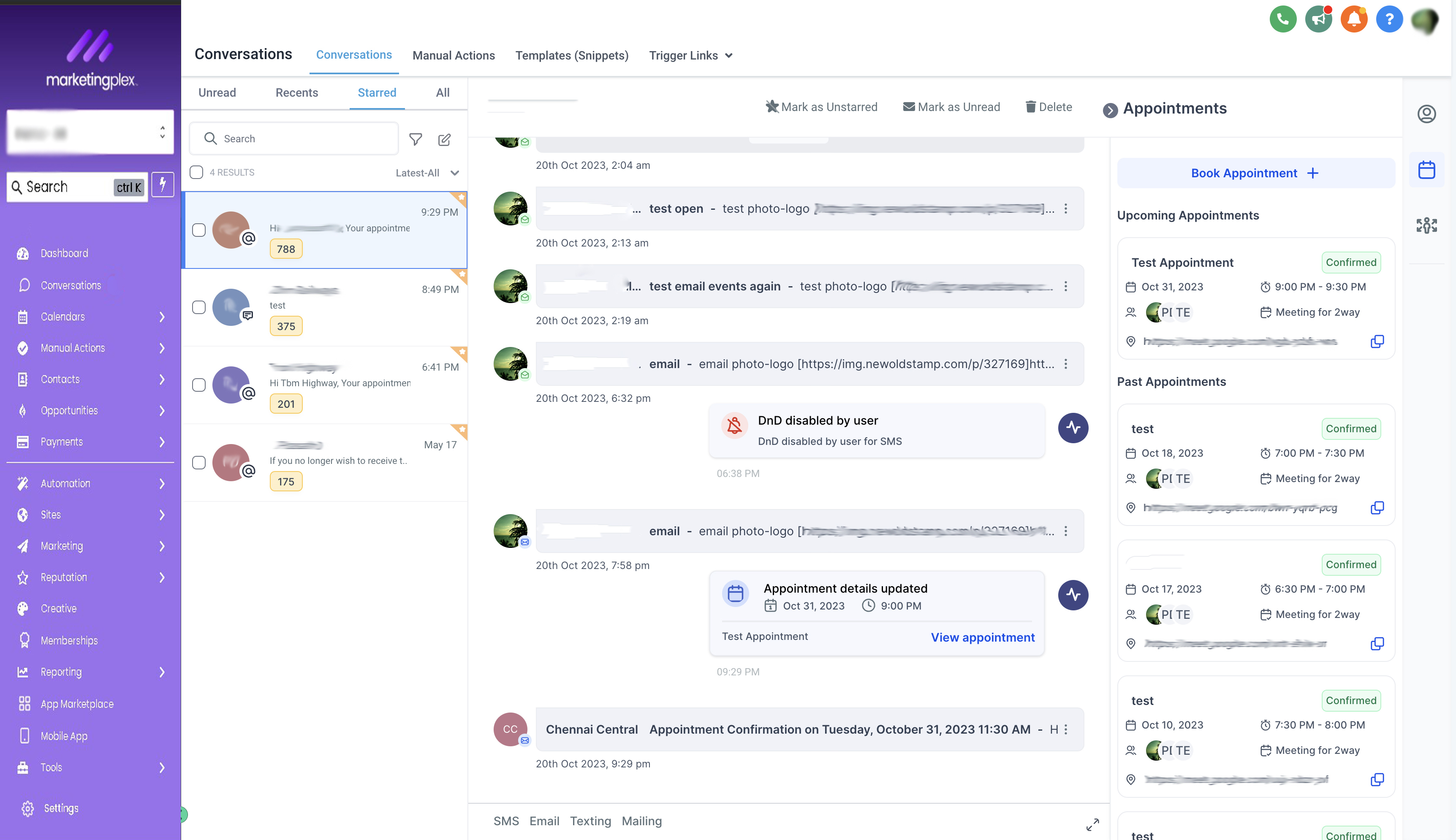Click the compose new message icon

click(444, 139)
